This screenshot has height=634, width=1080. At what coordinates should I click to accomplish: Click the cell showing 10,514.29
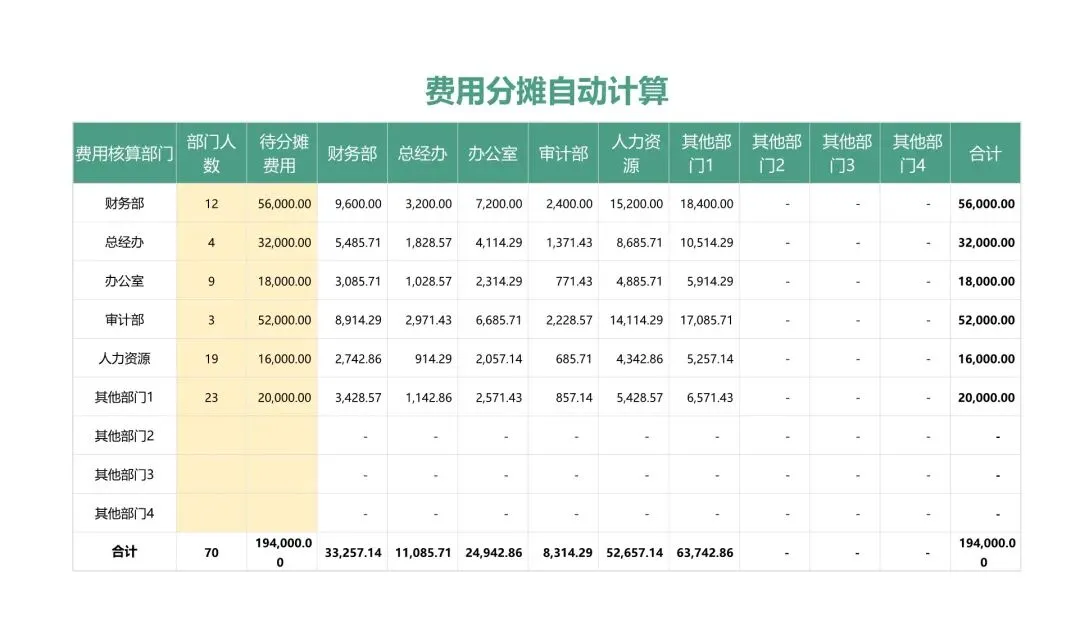click(704, 242)
